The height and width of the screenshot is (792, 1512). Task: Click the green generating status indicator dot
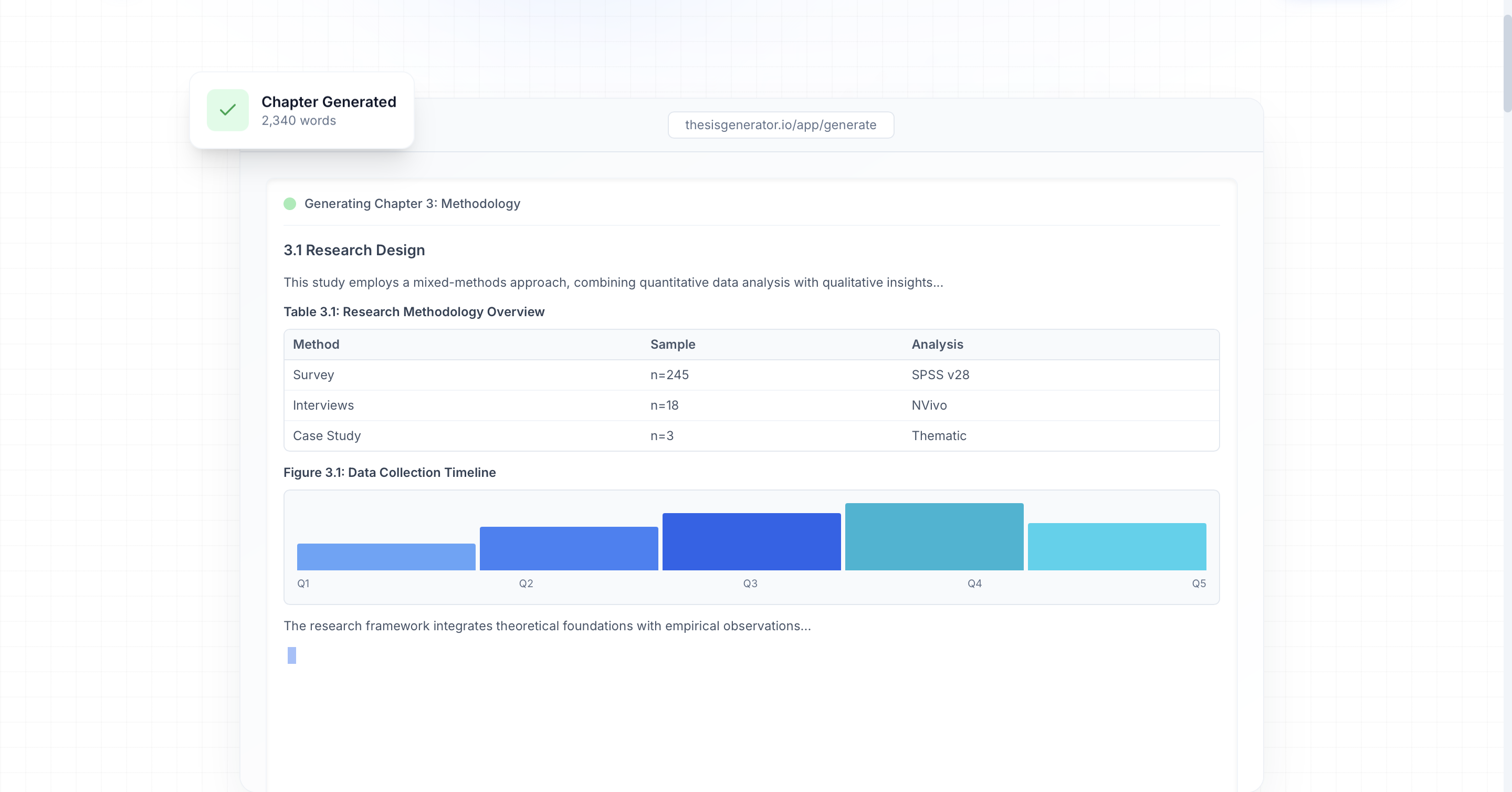290,204
